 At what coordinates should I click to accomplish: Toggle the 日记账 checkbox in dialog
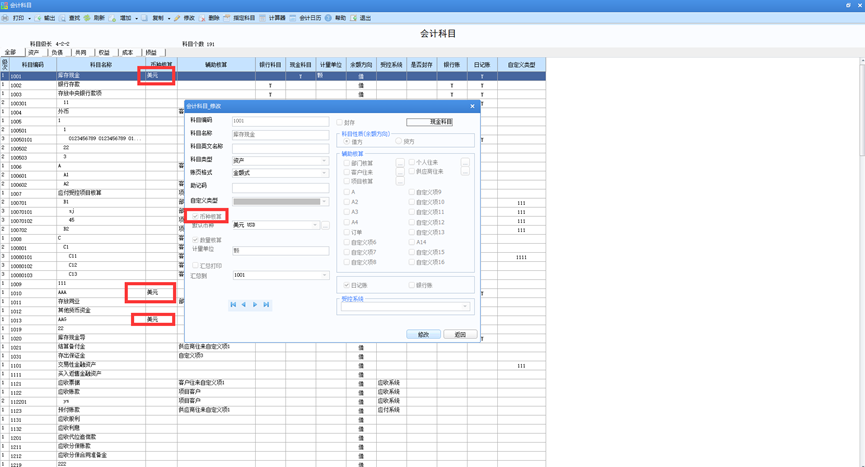pos(346,285)
